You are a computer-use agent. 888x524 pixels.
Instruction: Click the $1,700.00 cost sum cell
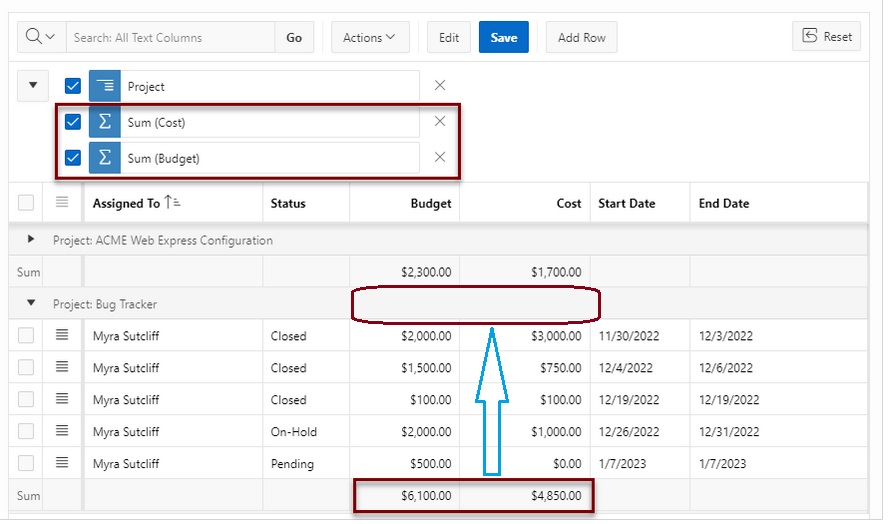(525, 271)
